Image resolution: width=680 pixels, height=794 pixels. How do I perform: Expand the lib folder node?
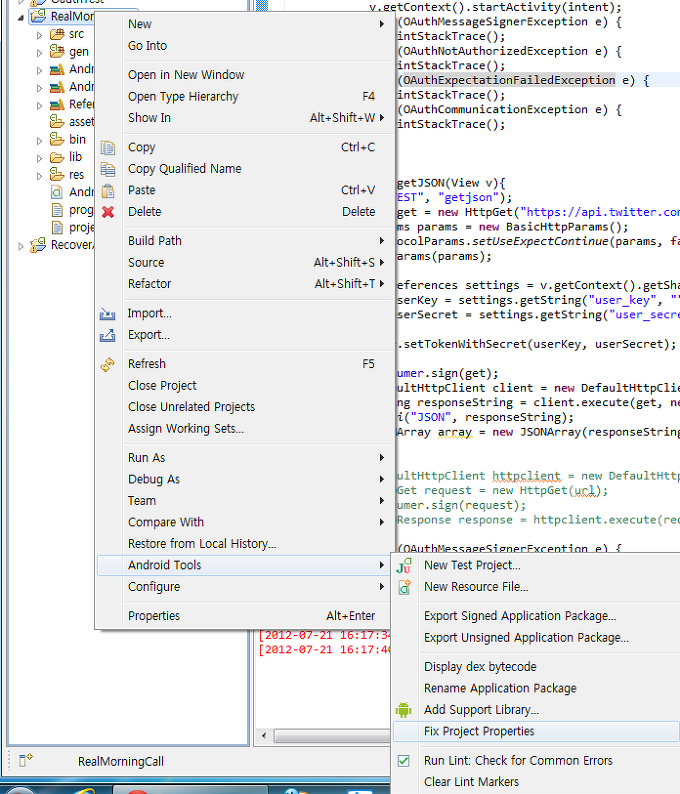[39, 158]
